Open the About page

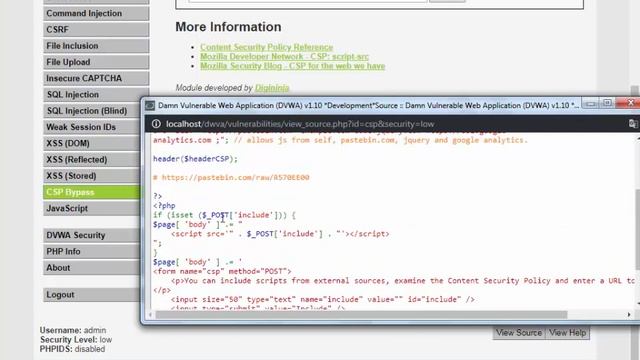coord(92,268)
